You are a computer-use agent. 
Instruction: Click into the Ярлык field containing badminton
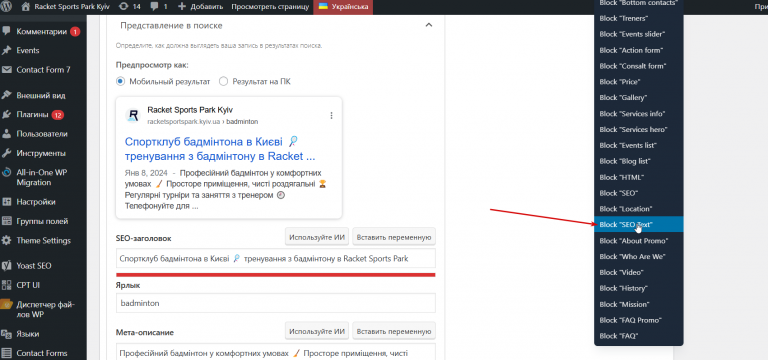coord(276,303)
